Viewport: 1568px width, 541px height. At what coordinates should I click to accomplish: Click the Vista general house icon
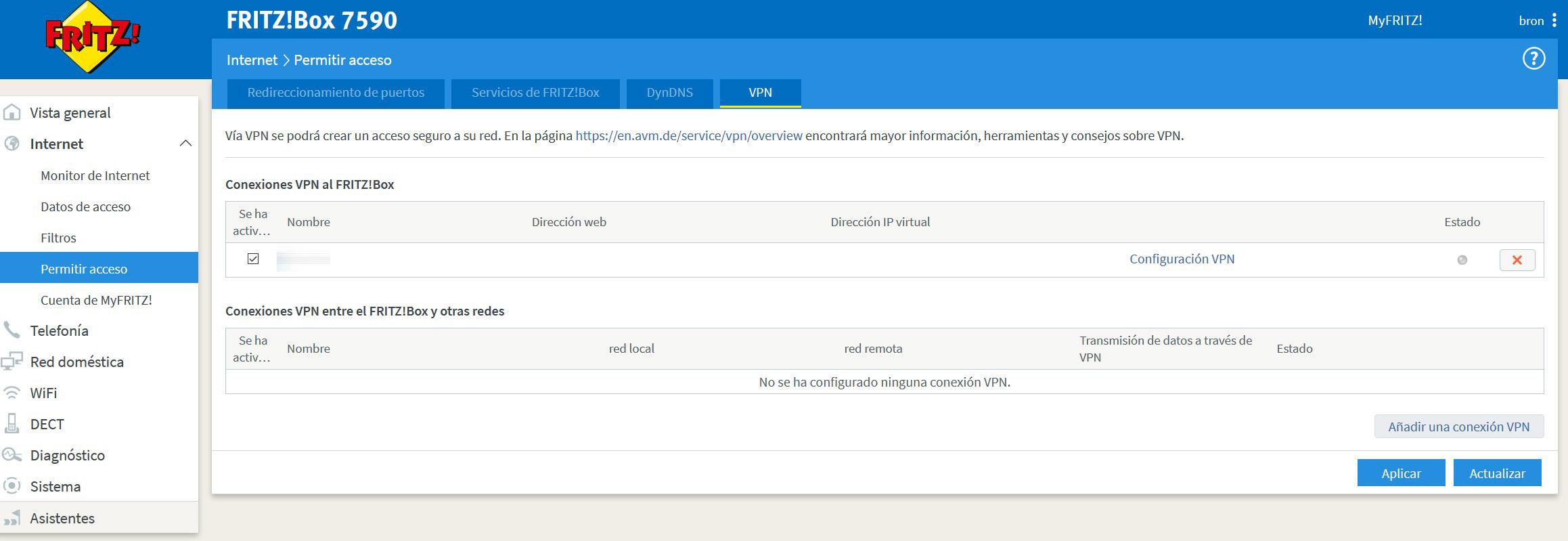[12, 112]
